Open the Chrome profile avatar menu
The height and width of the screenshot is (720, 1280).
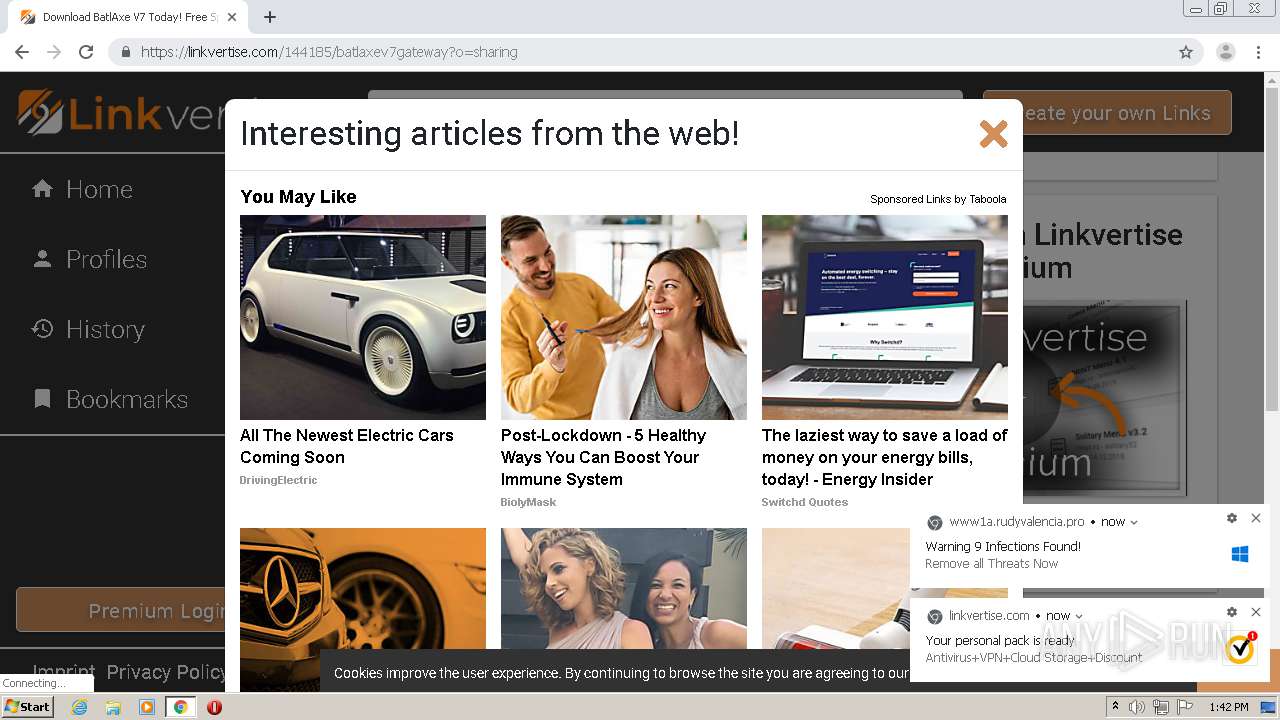tap(1226, 52)
